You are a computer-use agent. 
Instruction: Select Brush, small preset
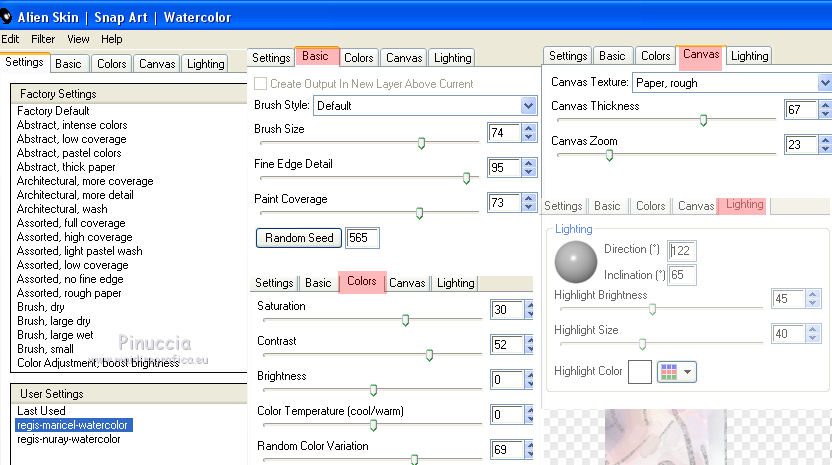45,349
